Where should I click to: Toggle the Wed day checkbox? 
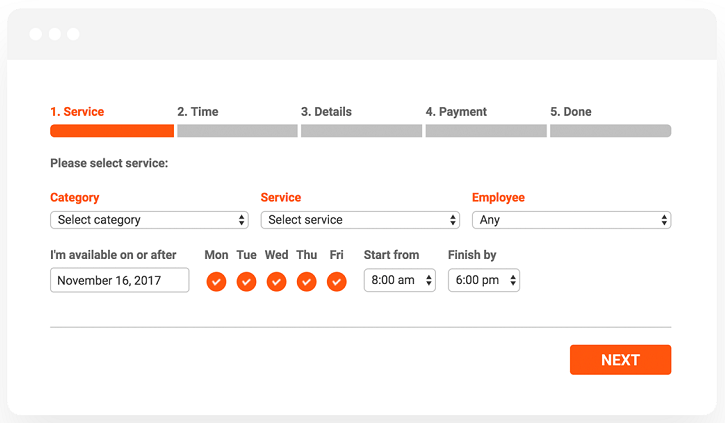276,282
